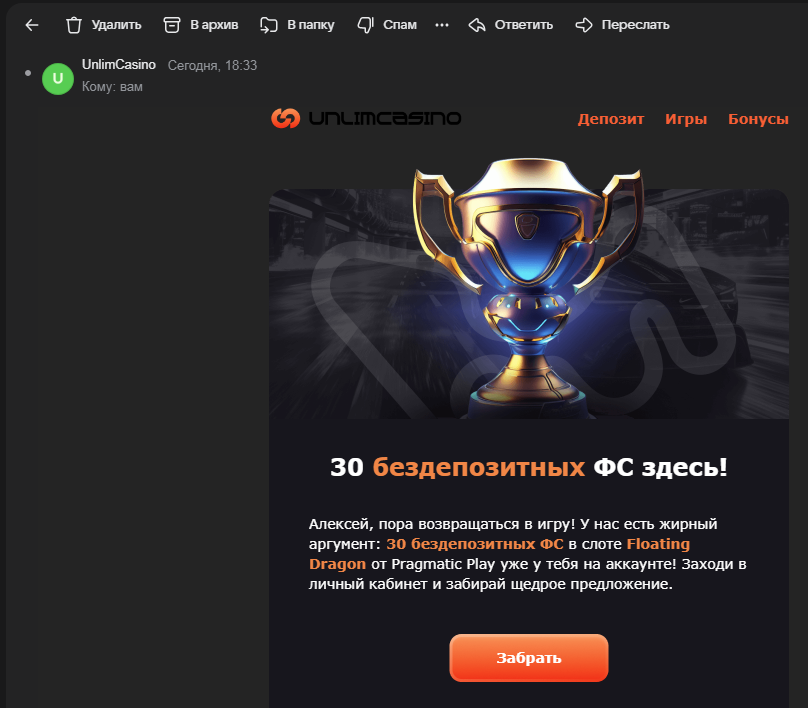The width and height of the screenshot is (808, 708).
Task: Toggle the unread dot beside sender
Action: click(28, 73)
